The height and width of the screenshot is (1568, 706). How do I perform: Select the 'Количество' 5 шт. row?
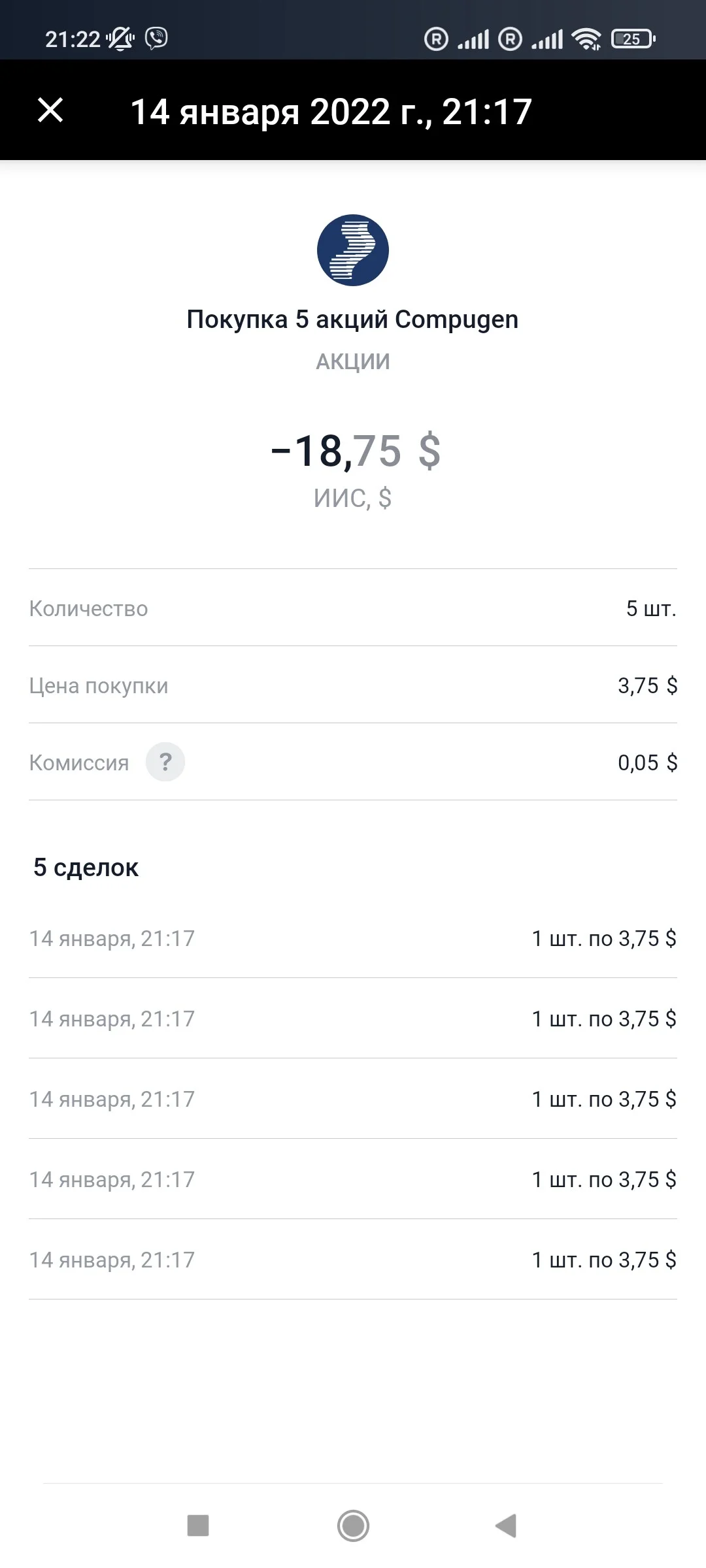[x=353, y=608]
